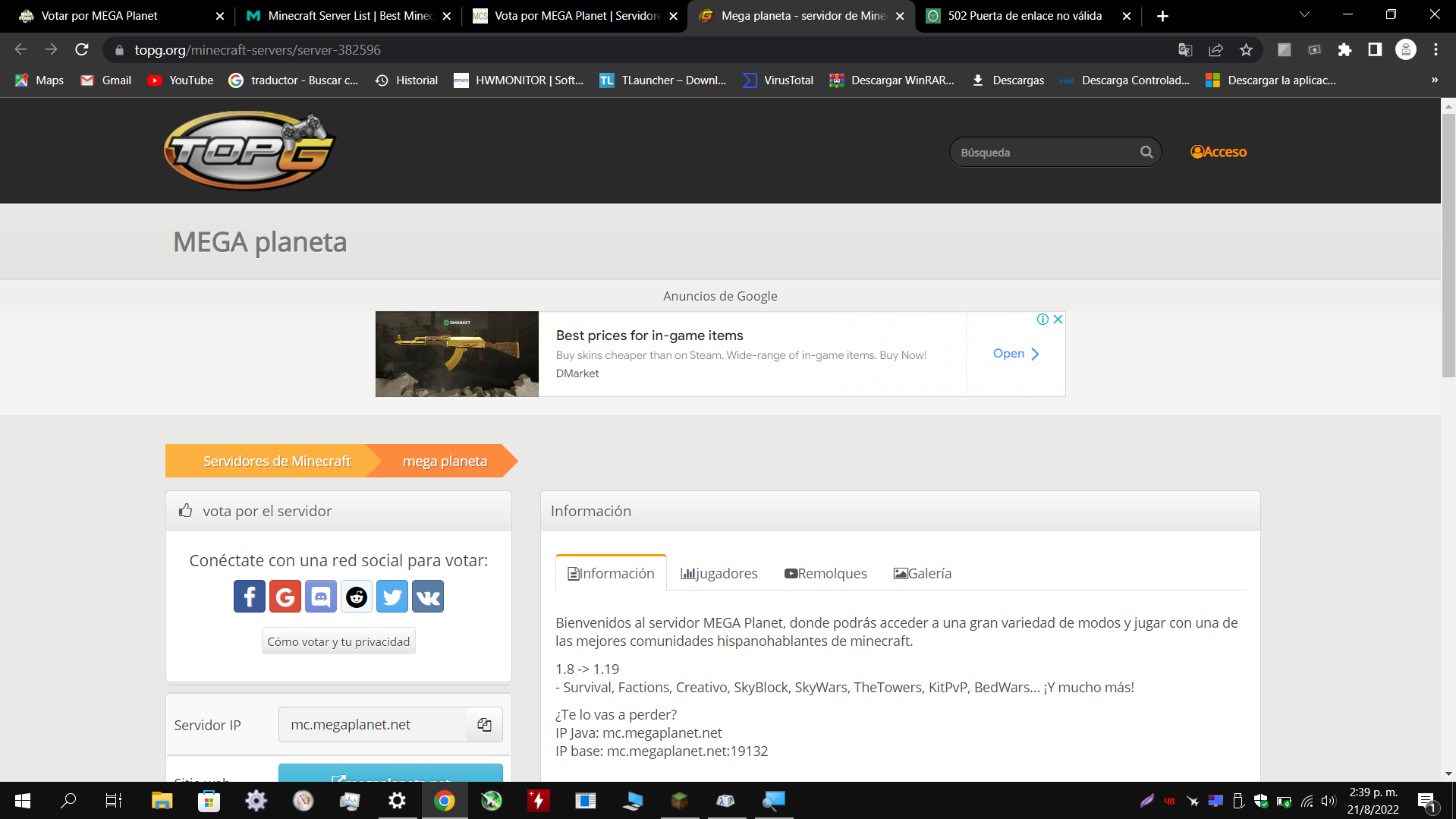This screenshot has height=819, width=1456.
Task: Vote using the Facebook icon
Action: (x=249, y=596)
